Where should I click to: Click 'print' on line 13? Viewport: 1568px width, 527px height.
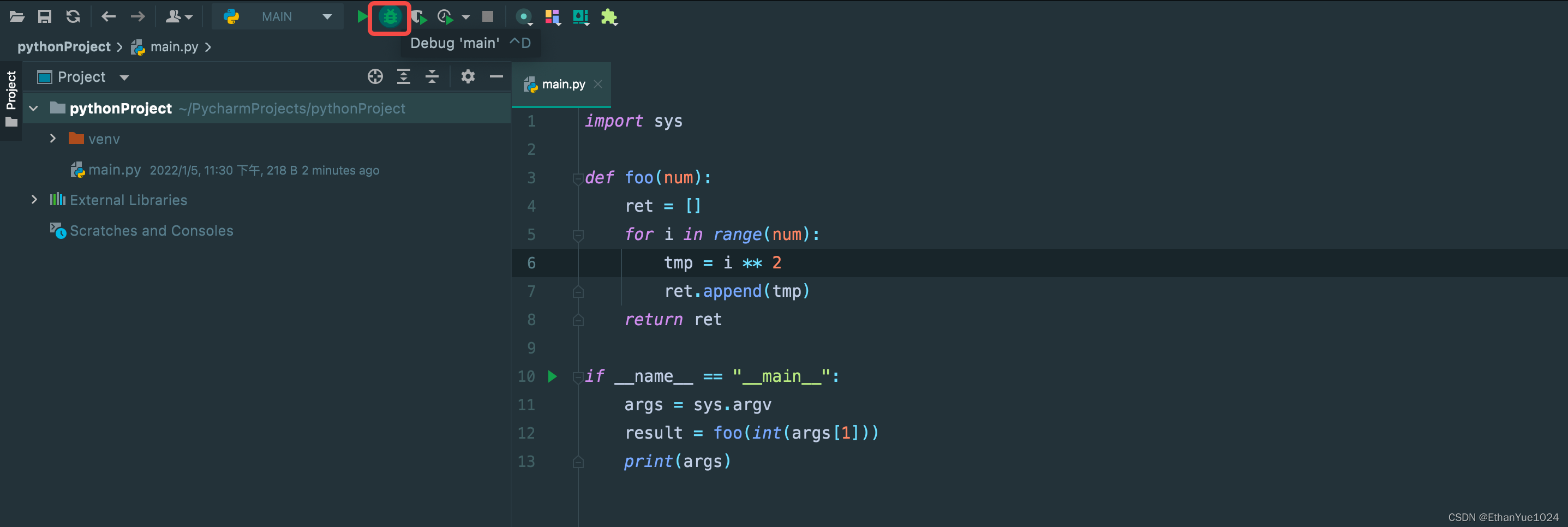tap(648, 462)
